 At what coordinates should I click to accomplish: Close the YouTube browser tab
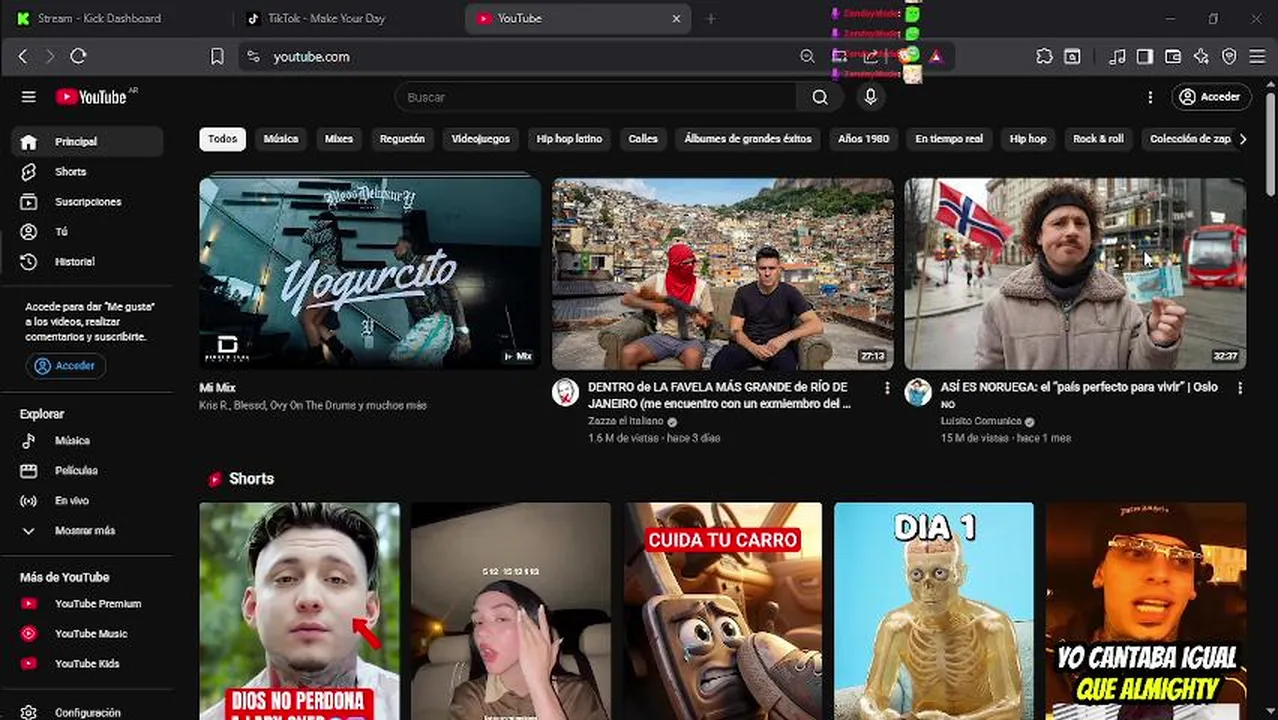coord(676,18)
